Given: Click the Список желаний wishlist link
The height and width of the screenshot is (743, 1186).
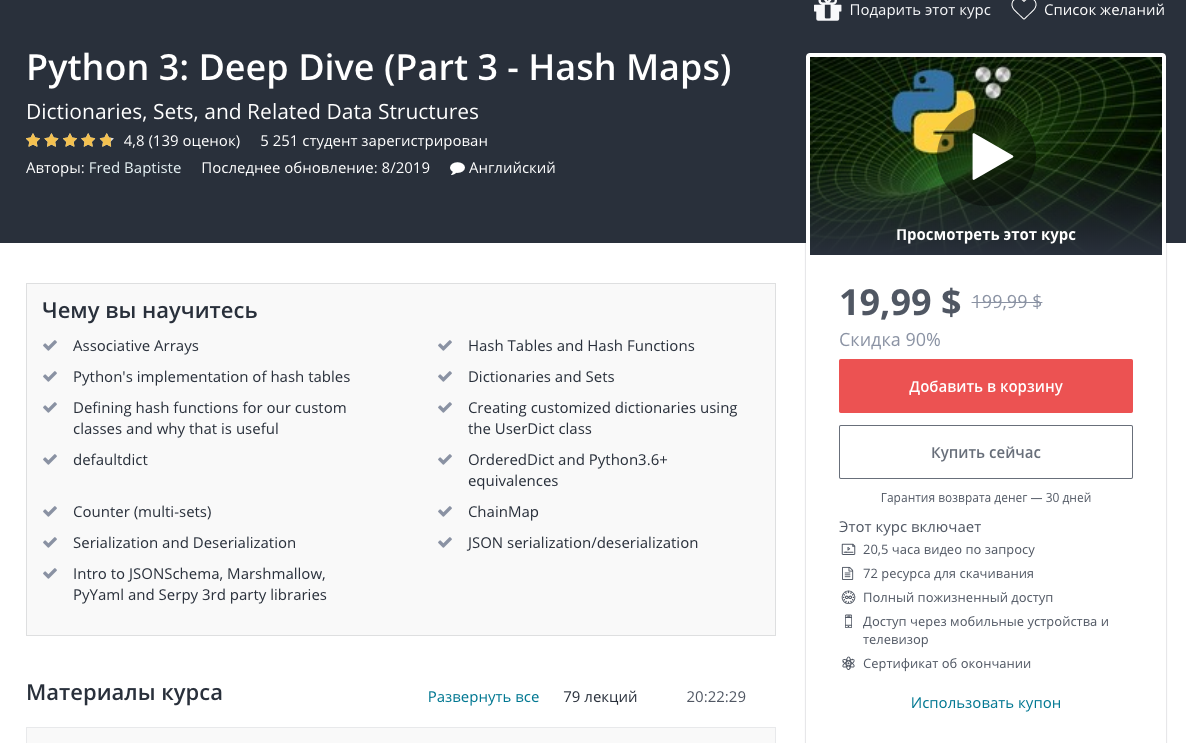Looking at the screenshot, I should pyautogui.click(x=1104, y=10).
